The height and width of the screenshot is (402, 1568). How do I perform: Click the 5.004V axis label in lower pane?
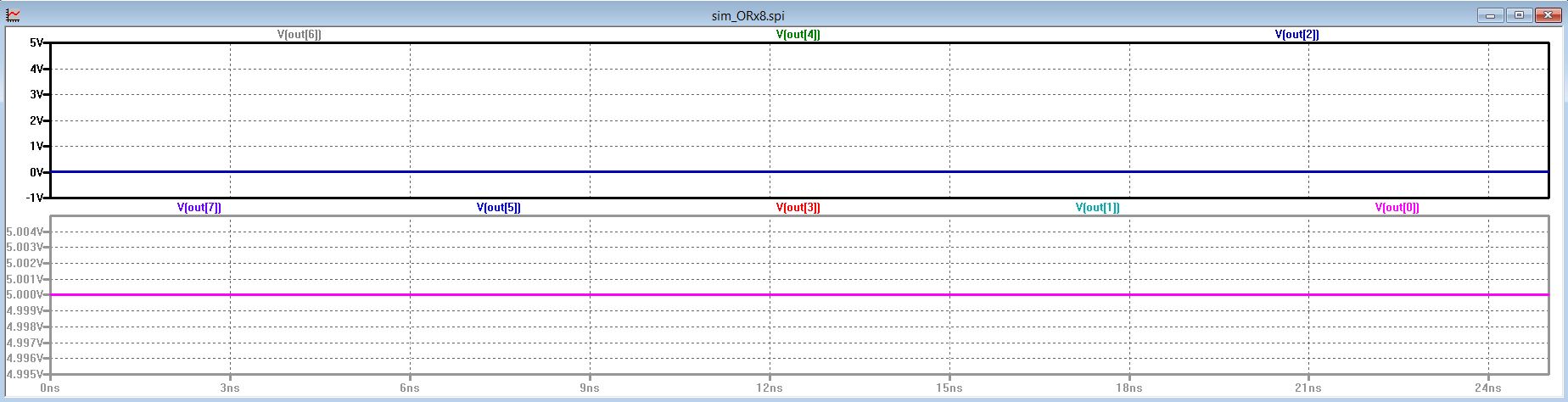(25, 232)
